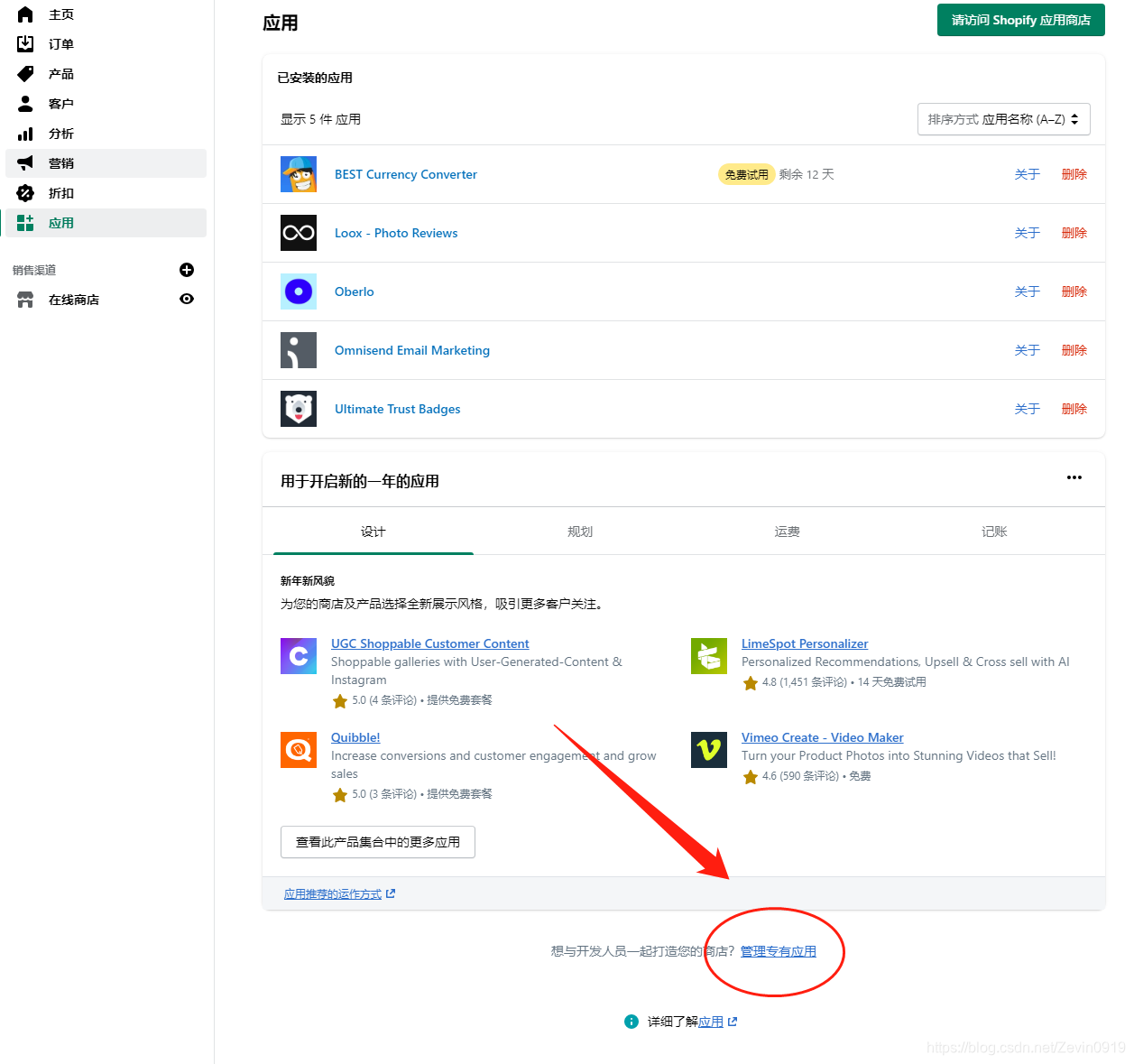Click 关于 for Ultimate Trust Badges

point(1028,409)
